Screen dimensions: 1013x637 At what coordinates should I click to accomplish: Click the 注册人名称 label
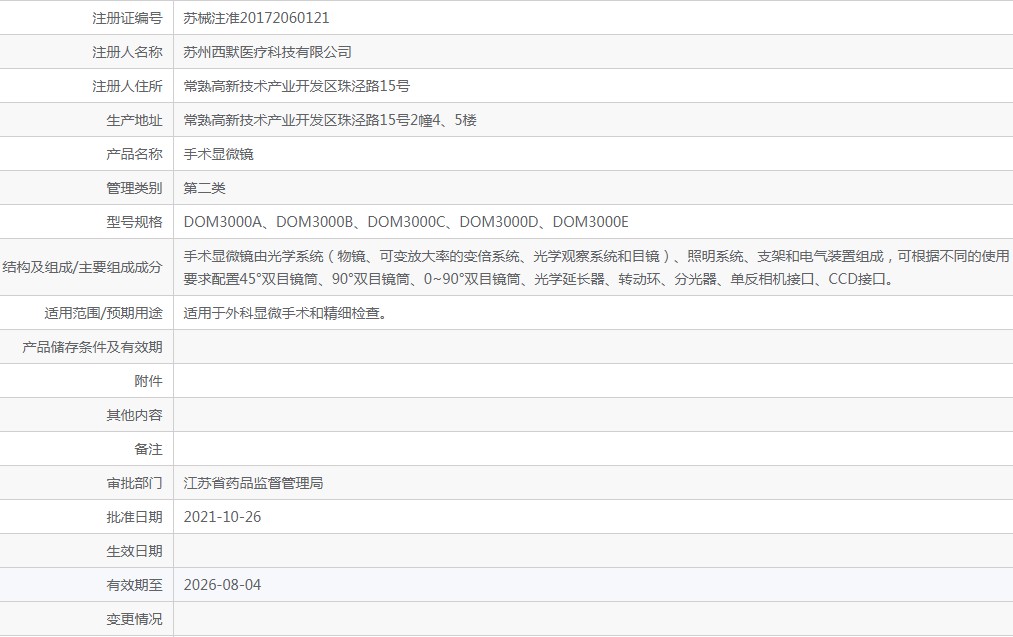coord(127,52)
